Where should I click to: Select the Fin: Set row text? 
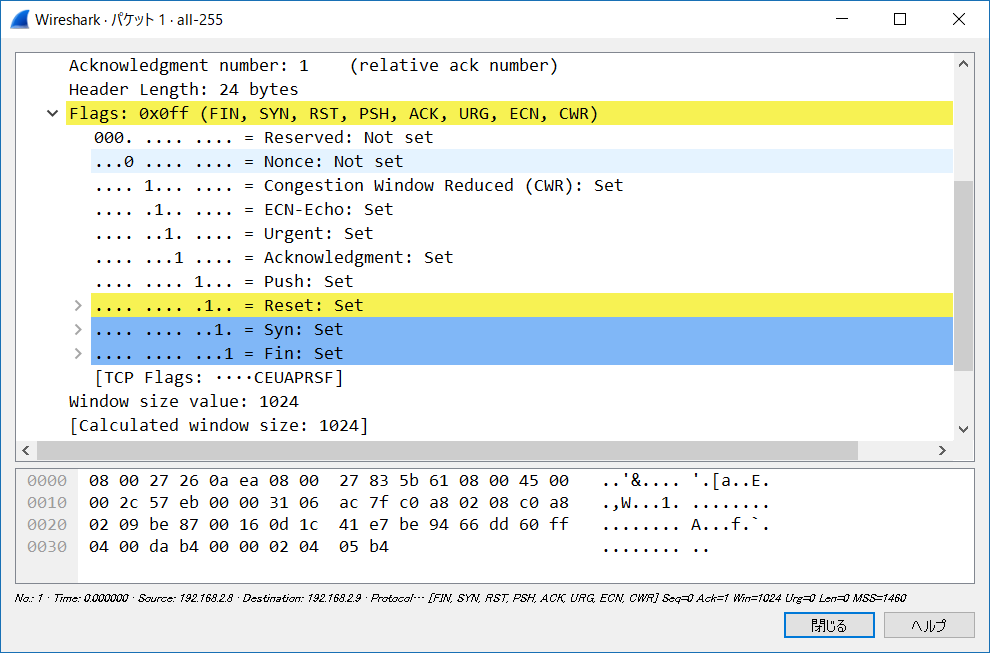point(522,354)
